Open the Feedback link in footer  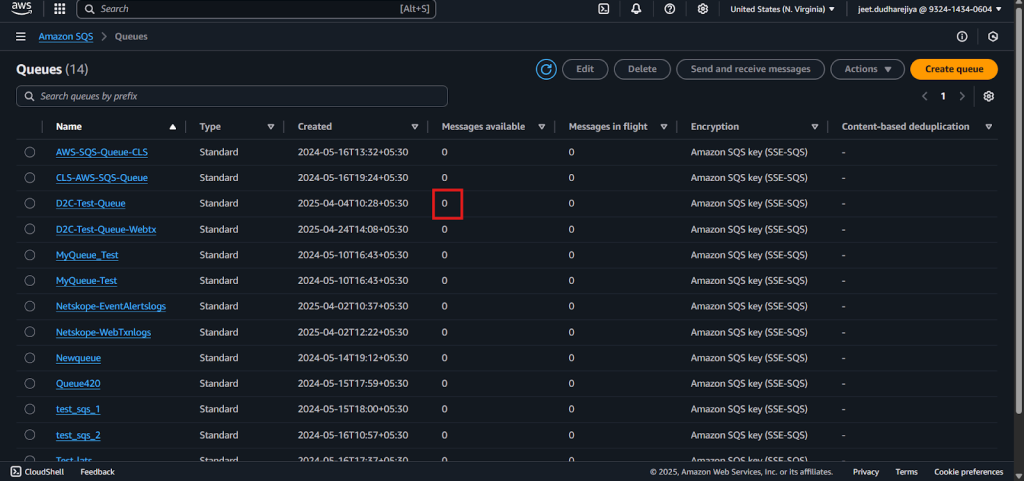pyautogui.click(x=97, y=472)
